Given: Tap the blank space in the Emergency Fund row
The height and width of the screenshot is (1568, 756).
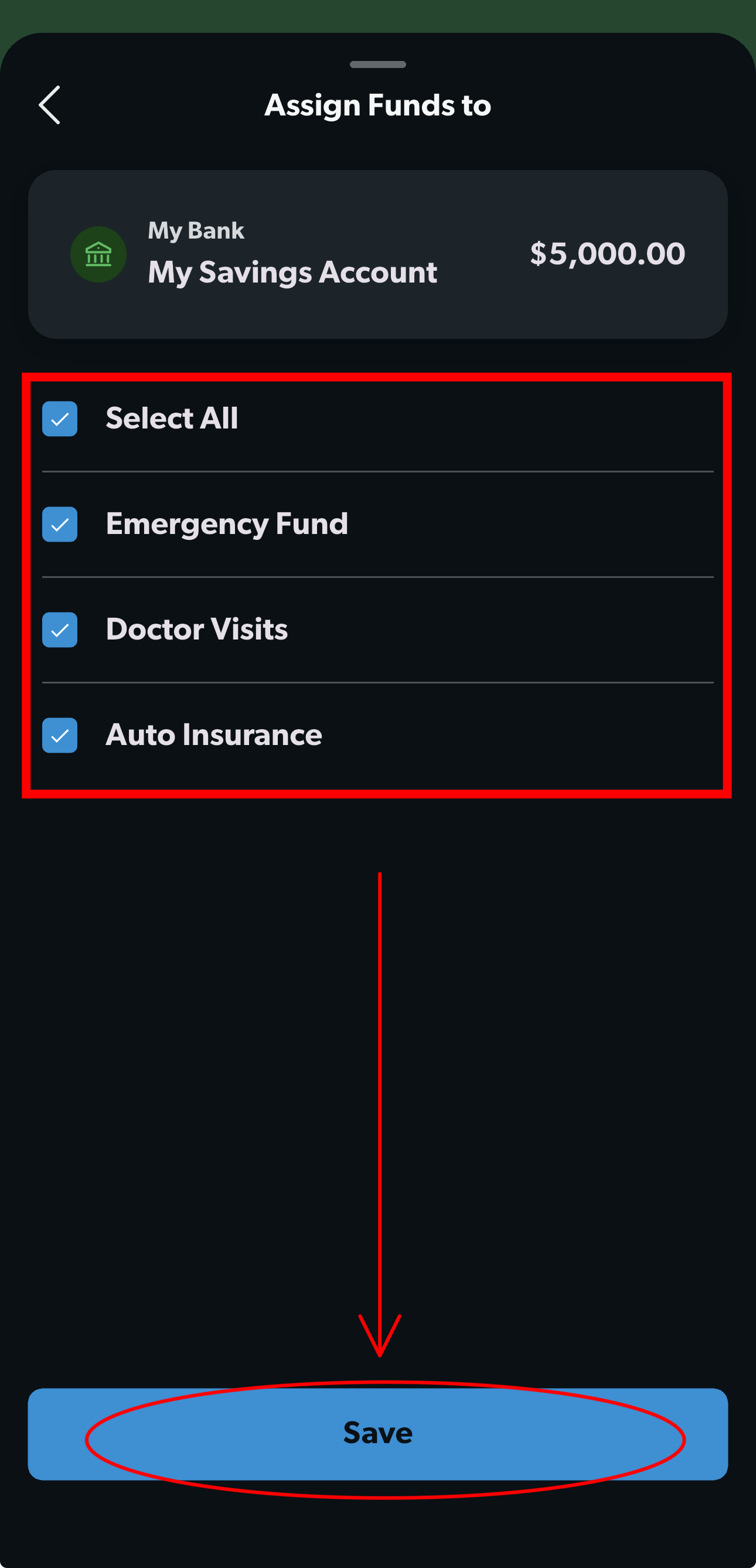Looking at the screenshot, I should tap(531, 524).
